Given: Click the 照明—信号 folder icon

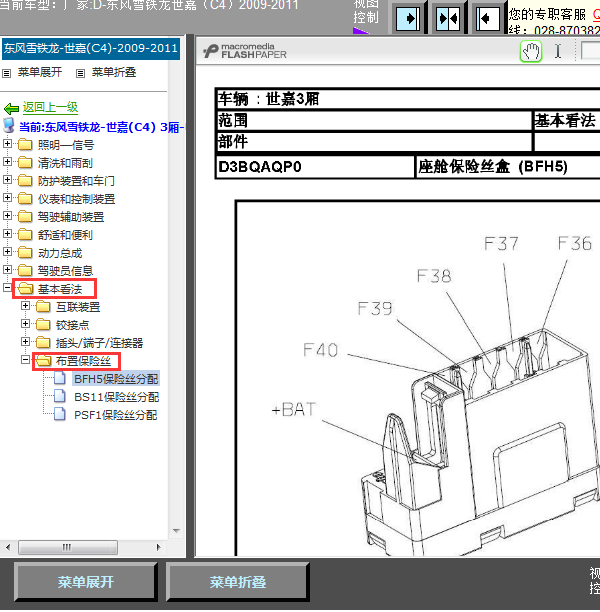Looking at the screenshot, I should 25,145.
